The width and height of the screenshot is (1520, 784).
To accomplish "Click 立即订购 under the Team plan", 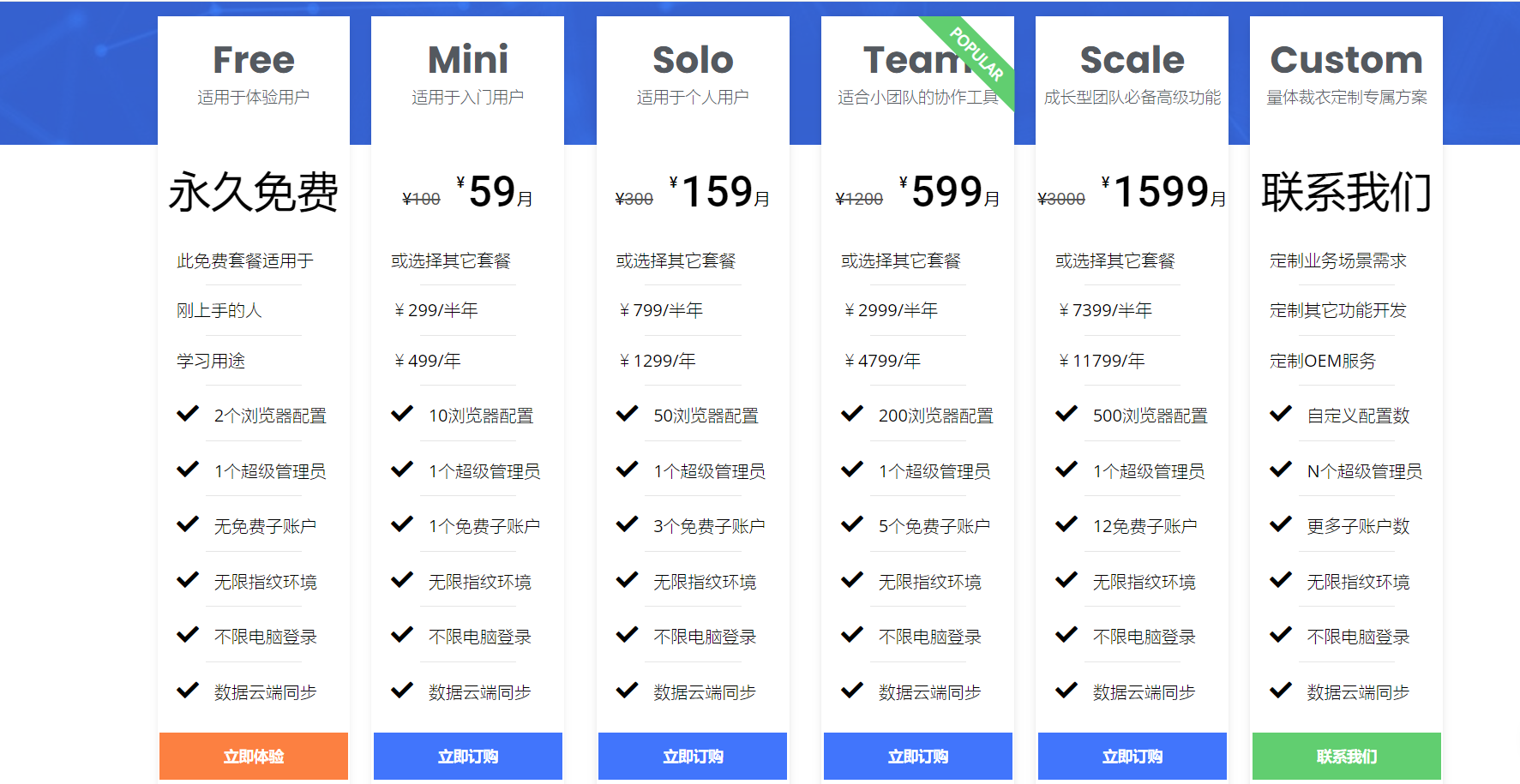I will point(918,756).
